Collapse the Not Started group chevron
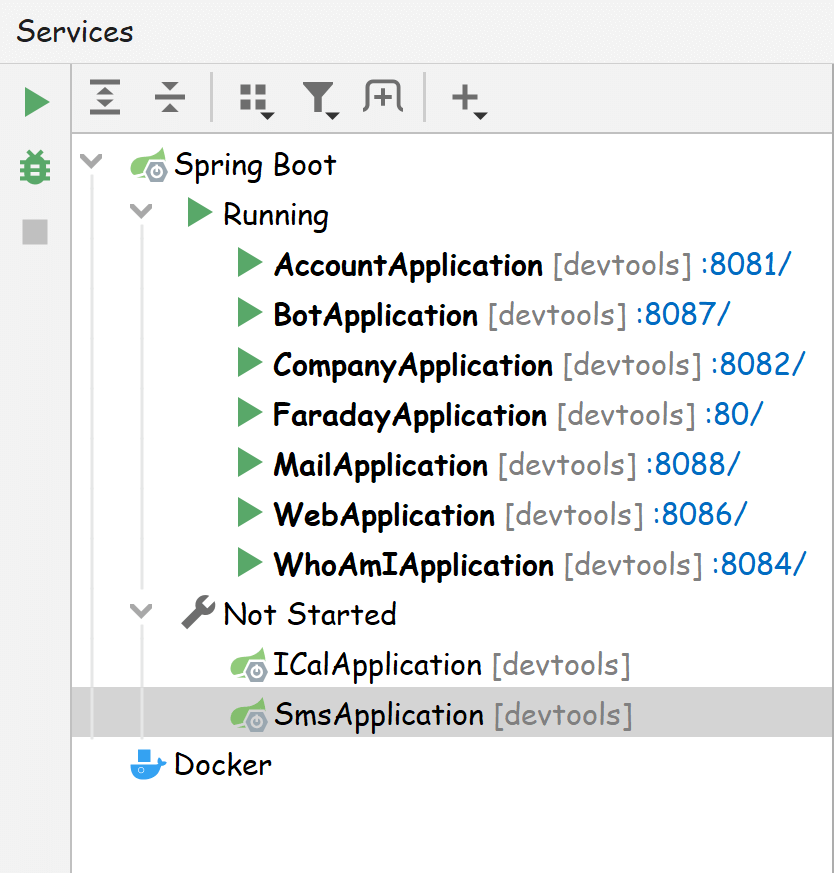 142,611
